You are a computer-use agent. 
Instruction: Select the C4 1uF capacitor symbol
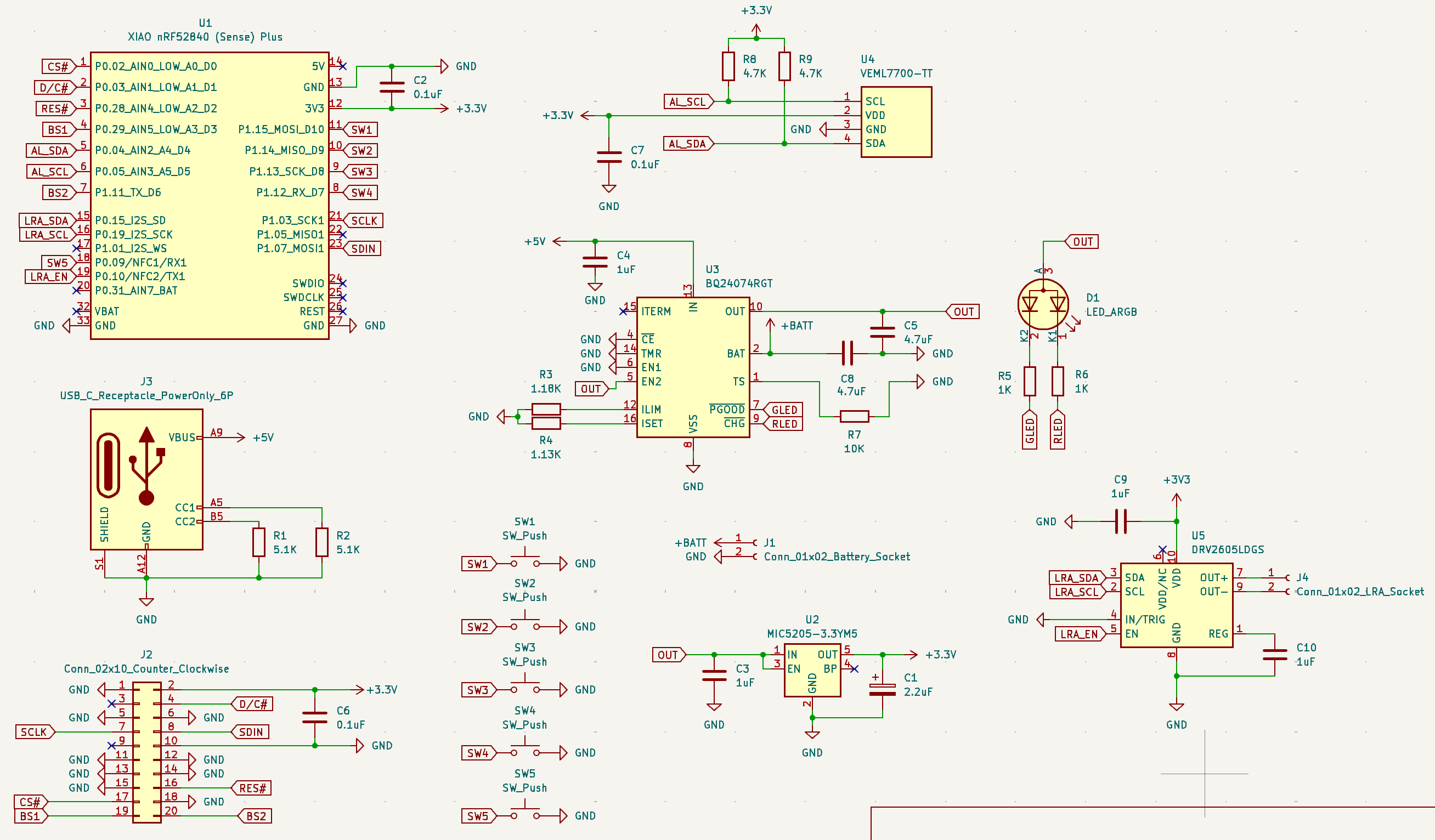click(595, 262)
